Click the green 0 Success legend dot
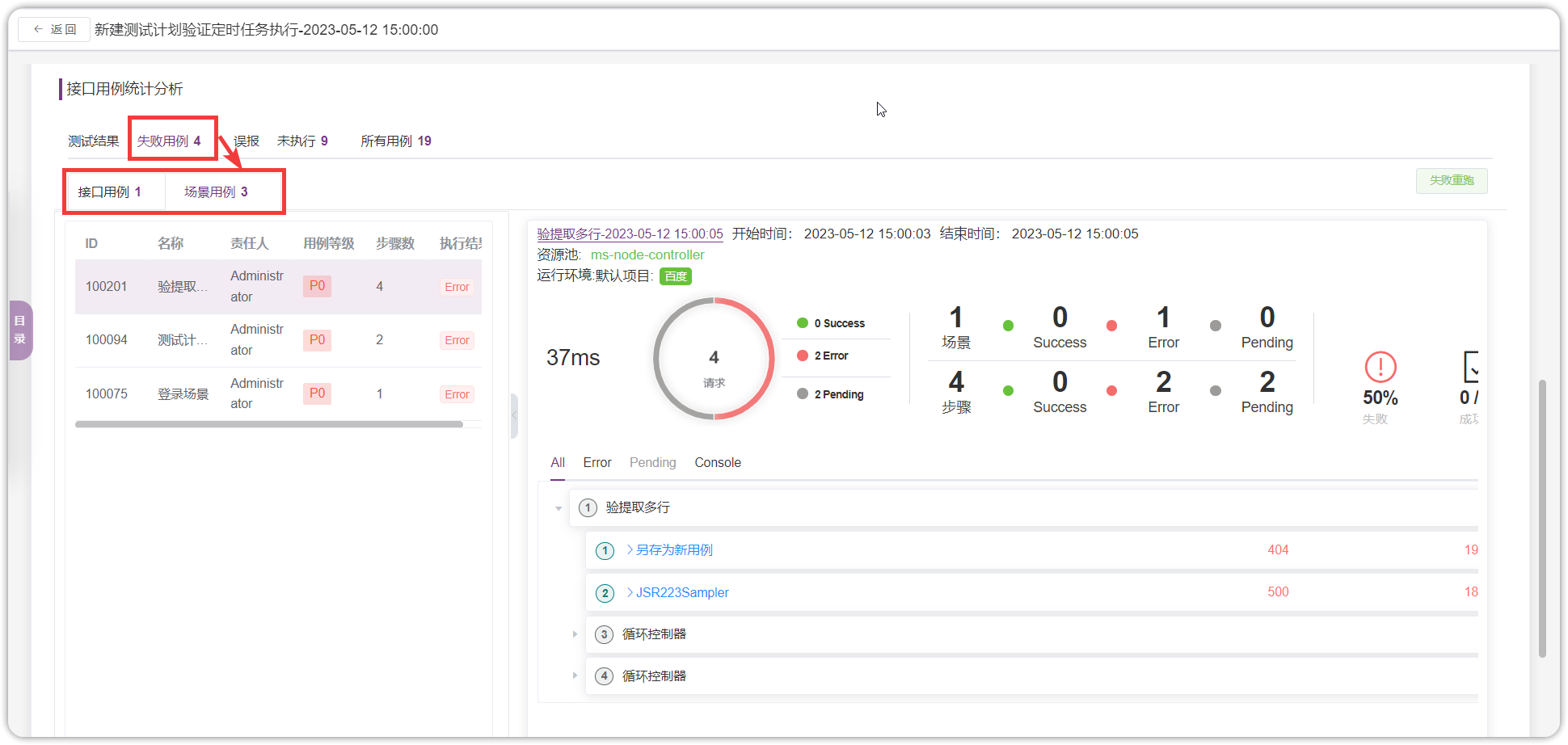 (803, 323)
